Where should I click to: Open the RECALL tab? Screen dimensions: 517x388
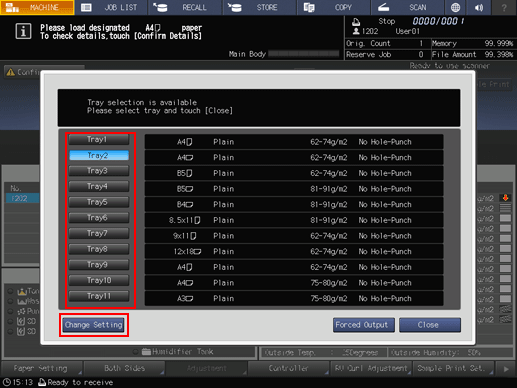(x=185, y=7)
